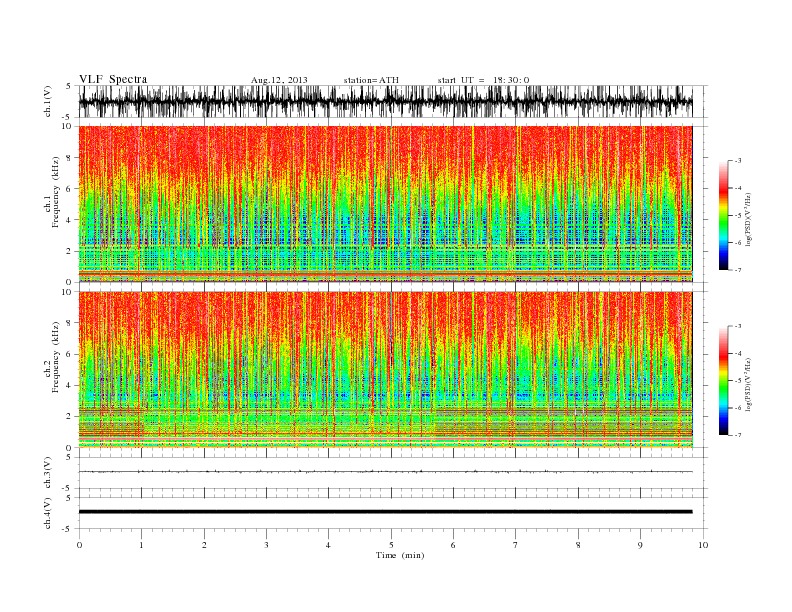792x612 pixels.
Task: Click the "Time (min)" axis label
Action: coord(400,555)
